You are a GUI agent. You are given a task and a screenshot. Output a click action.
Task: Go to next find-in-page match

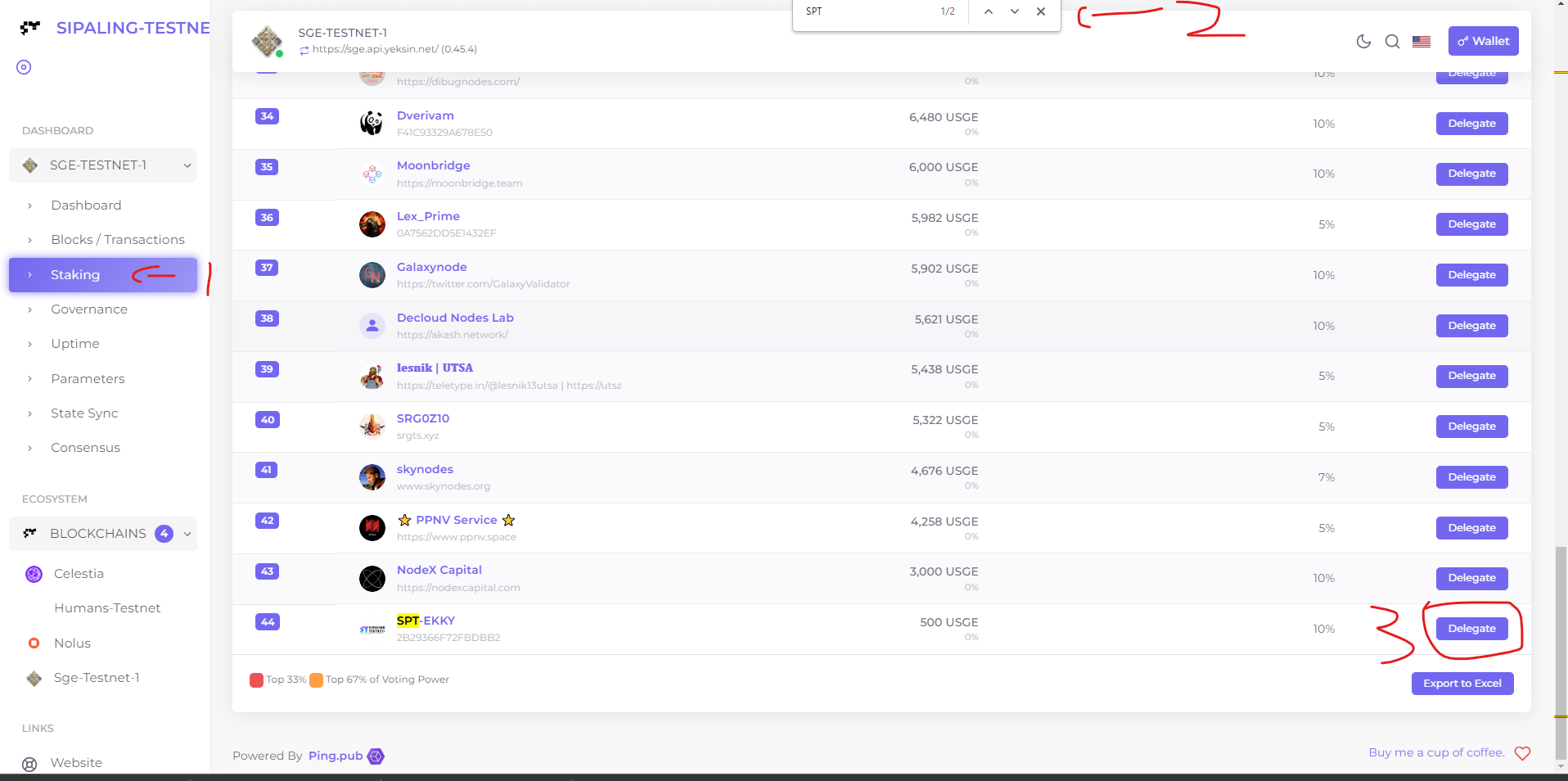1015,11
